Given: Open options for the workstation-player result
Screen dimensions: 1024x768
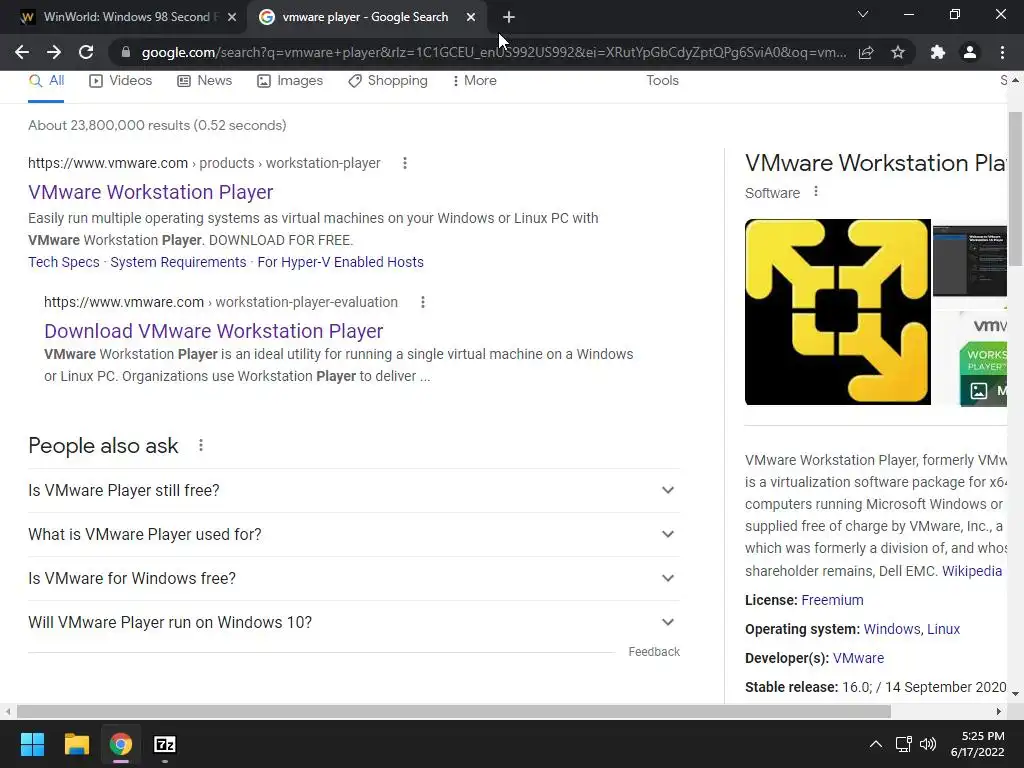Looking at the screenshot, I should coord(405,163).
